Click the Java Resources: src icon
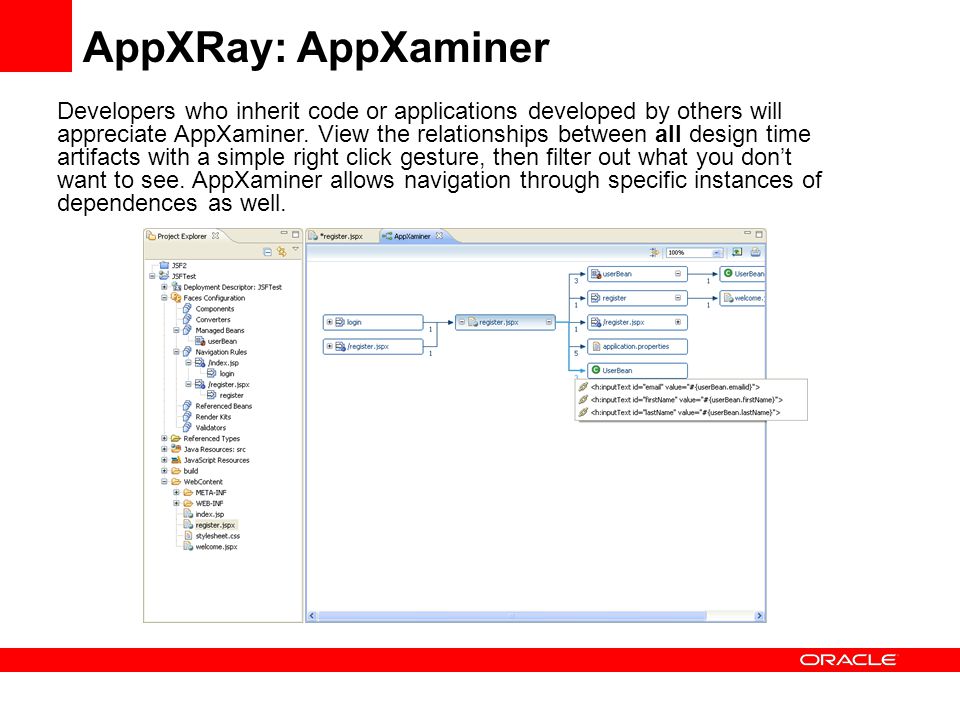 click(x=176, y=449)
